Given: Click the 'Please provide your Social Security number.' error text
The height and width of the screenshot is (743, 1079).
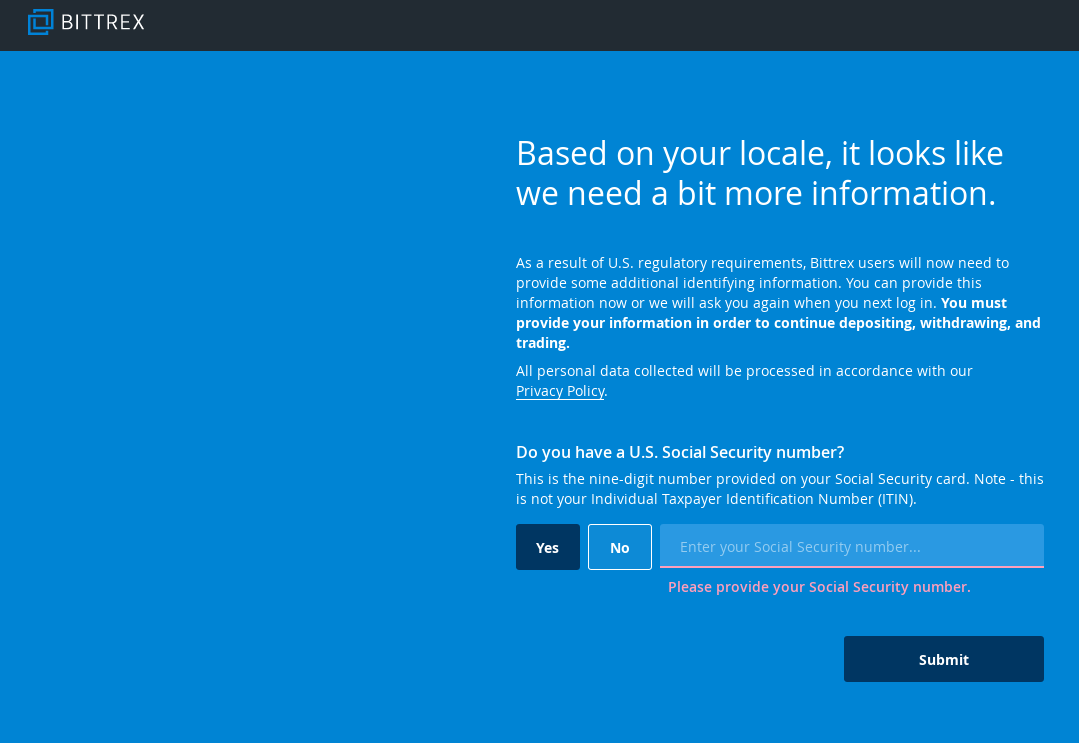Looking at the screenshot, I should click(x=819, y=587).
